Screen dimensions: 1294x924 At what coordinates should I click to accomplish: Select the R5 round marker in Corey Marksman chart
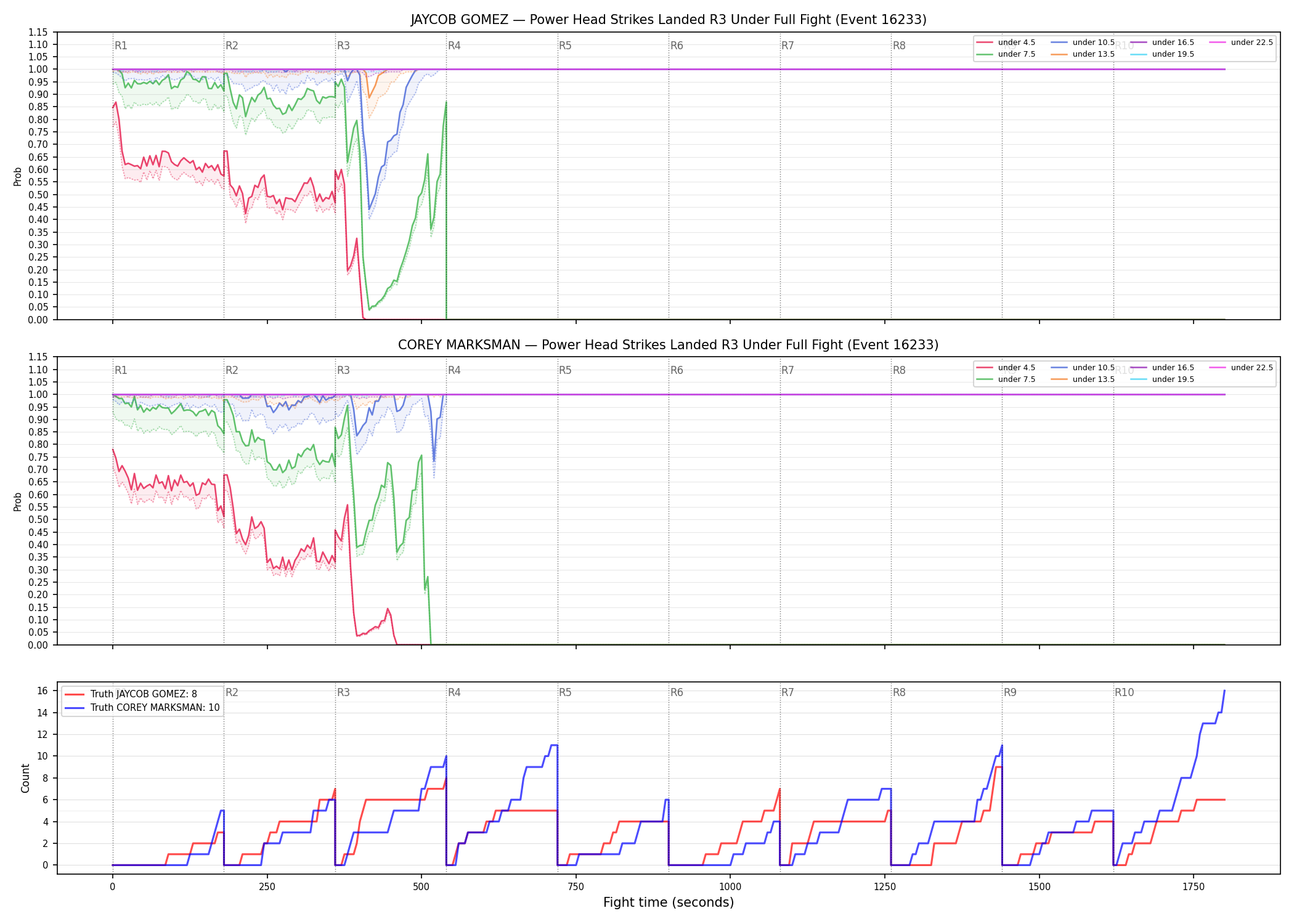tap(565, 370)
